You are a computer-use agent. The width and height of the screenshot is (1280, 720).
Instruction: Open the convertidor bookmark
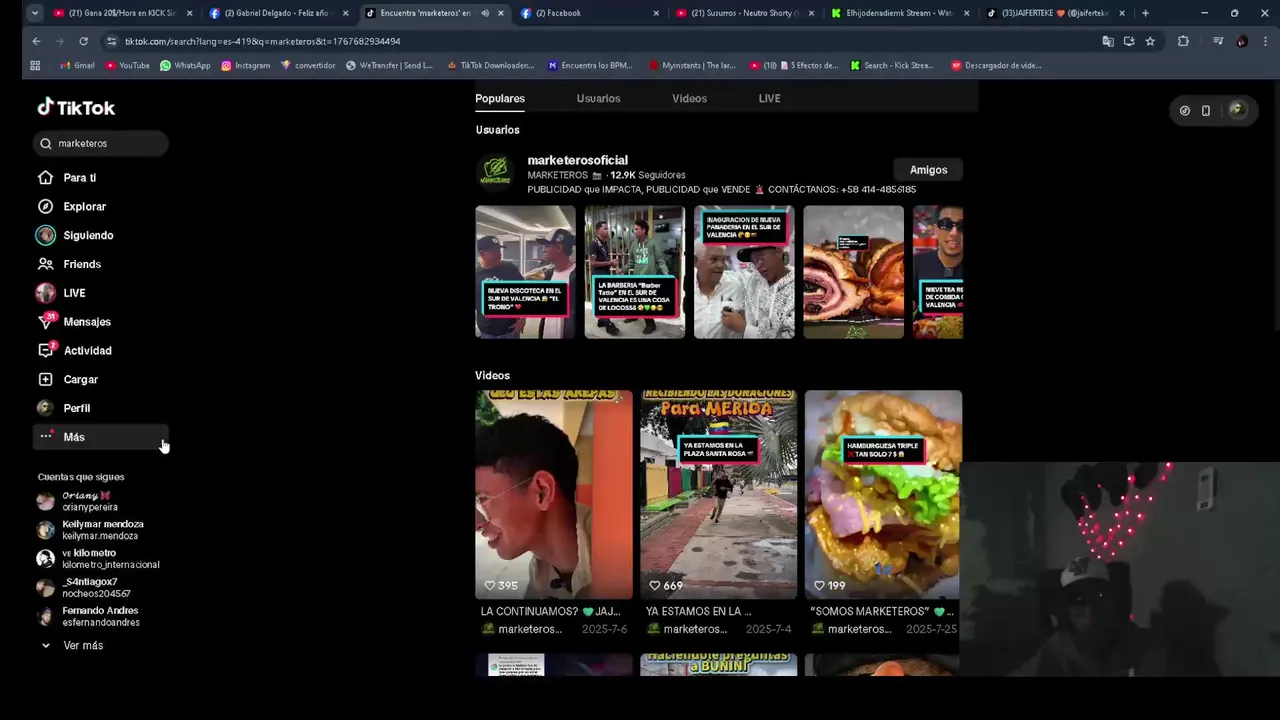click(308, 66)
